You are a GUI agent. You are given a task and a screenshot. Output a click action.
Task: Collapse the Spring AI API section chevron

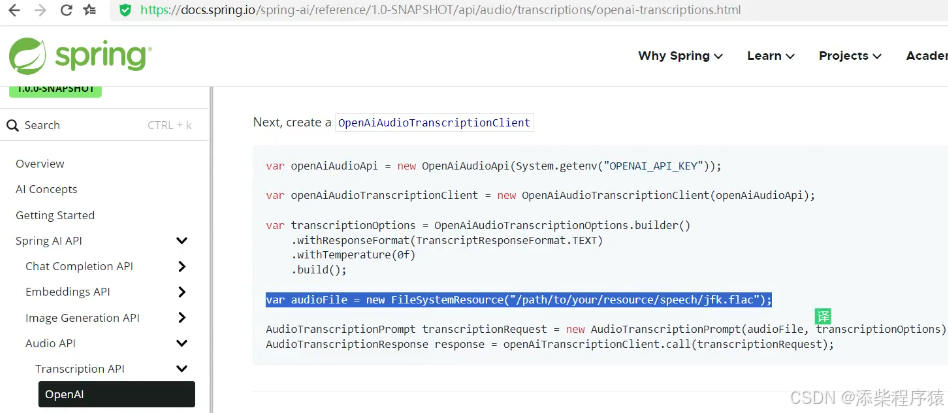pyautogui.click(x=181, y=241)
